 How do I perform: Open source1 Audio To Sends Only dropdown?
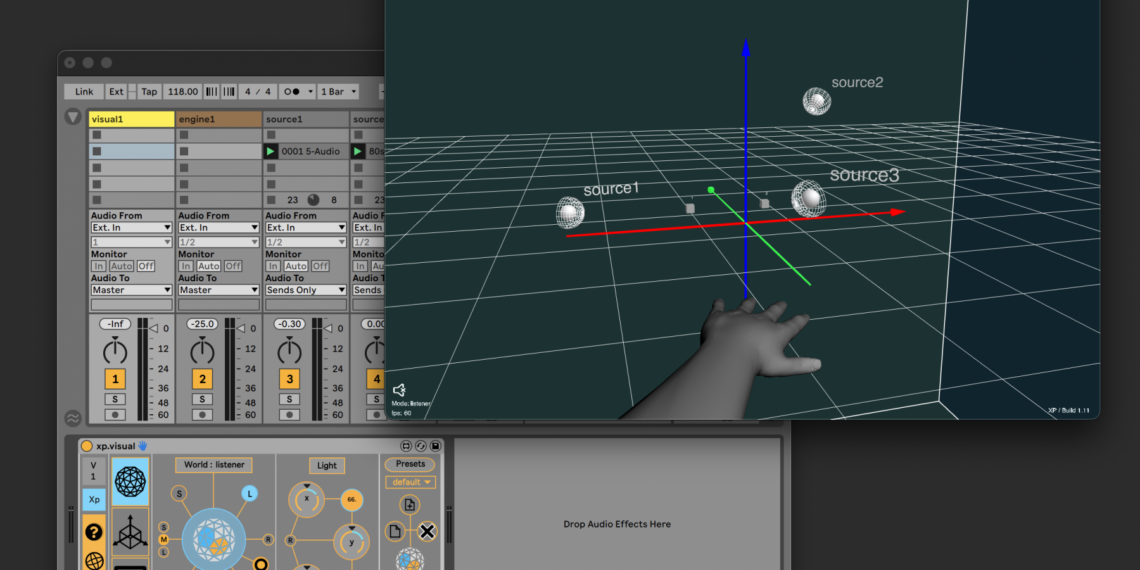(305, 290)
